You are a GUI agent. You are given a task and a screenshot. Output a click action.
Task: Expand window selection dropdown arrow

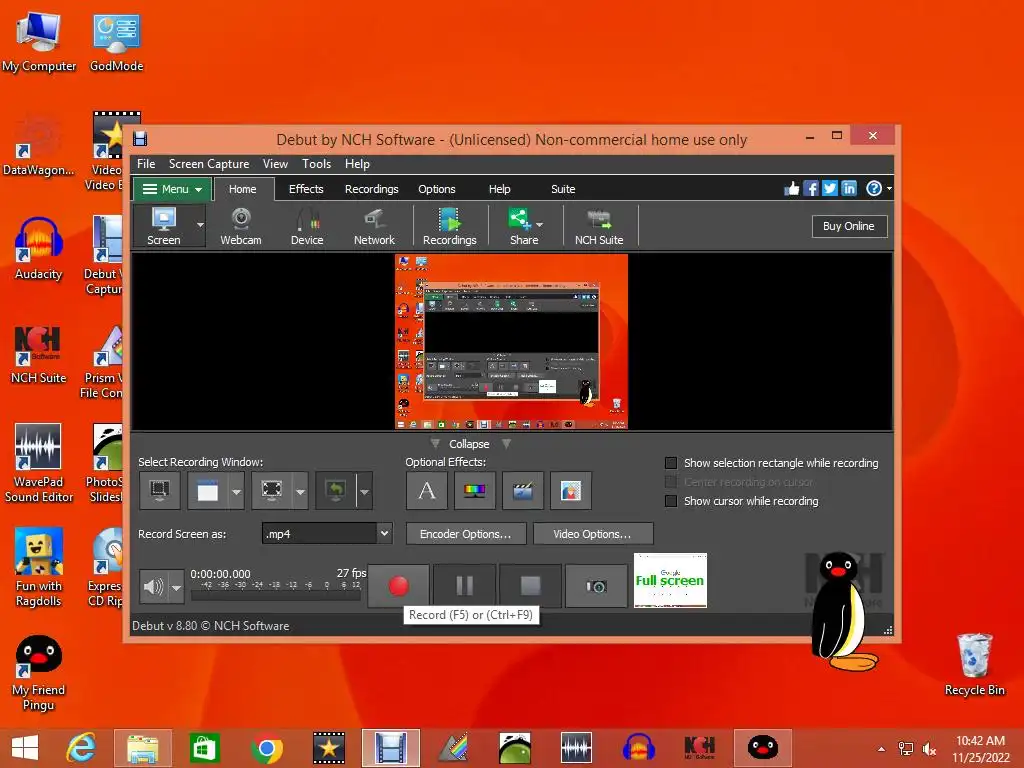pyautogui.click(x=236, y=491)
